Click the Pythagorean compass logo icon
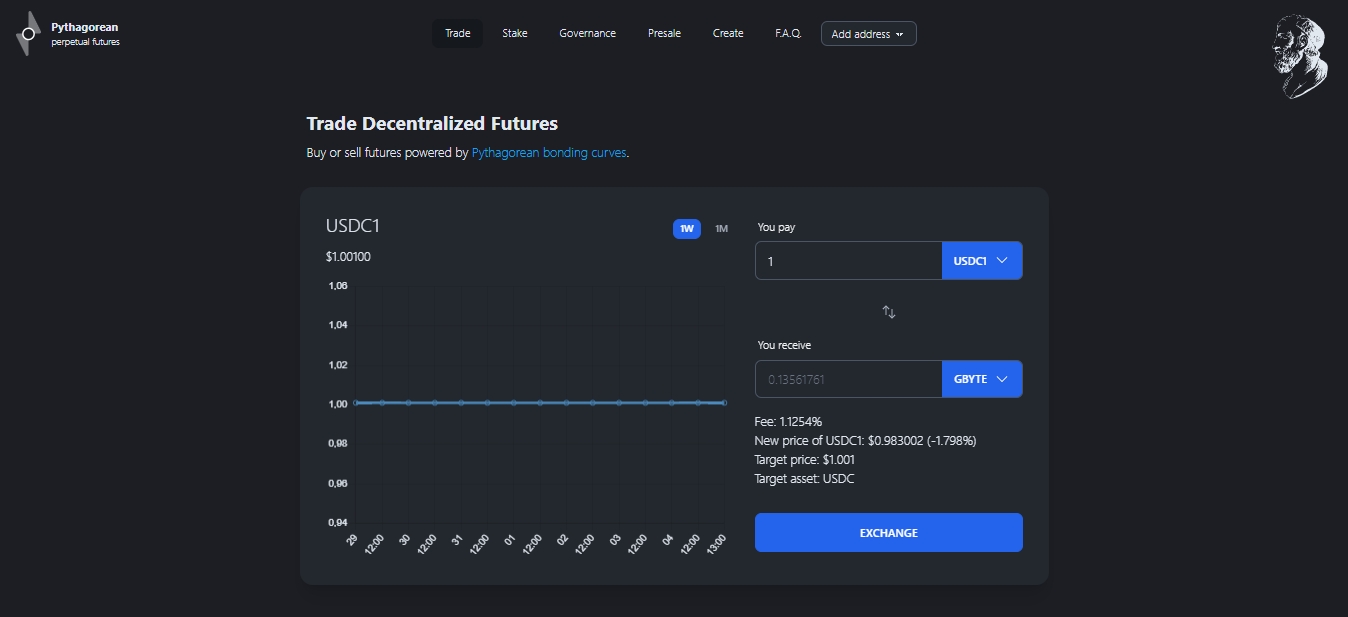Viewport: 1348px width, 617px height. pos(29,34)
